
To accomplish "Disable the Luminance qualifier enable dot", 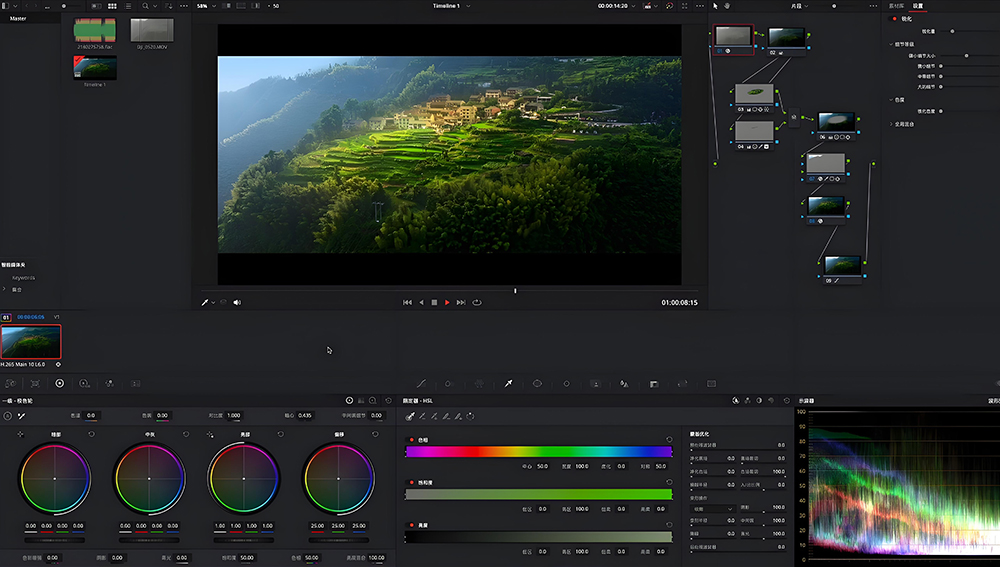I will pos(411,524).
